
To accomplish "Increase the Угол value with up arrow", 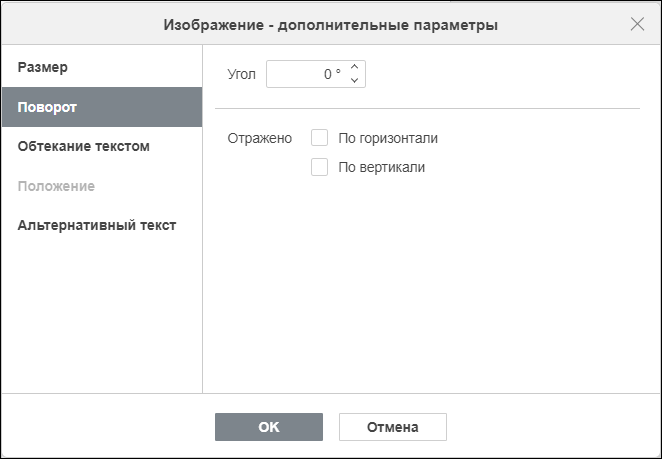I will point(355,68).
